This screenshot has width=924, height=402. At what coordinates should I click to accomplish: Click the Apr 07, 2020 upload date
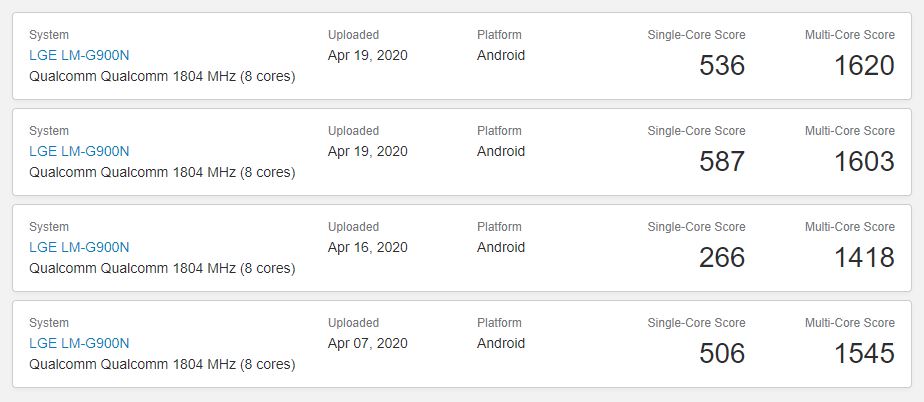click(x=368, y=344)
